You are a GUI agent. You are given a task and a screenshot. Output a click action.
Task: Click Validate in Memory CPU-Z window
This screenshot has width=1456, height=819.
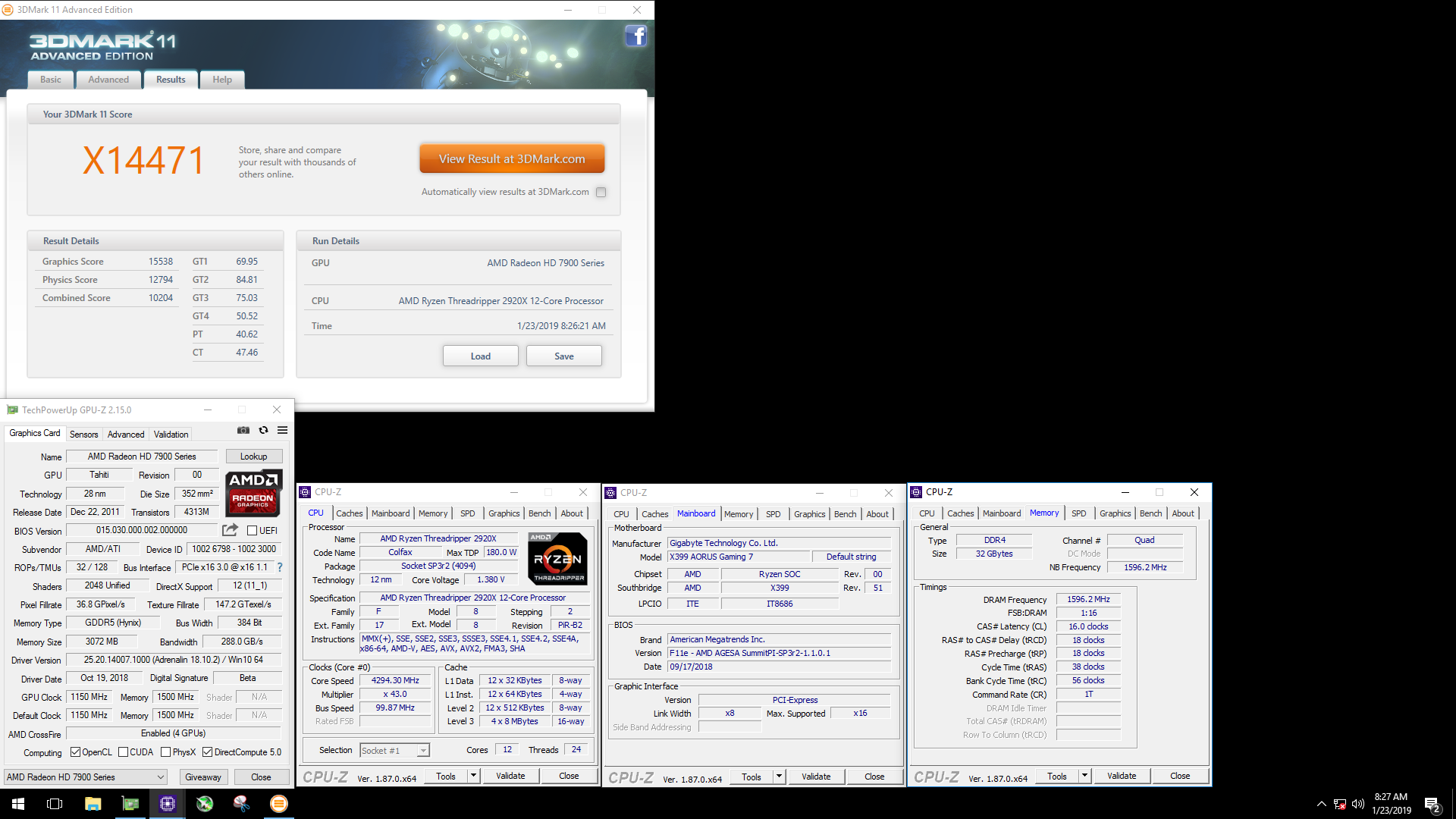[1122, 776]
